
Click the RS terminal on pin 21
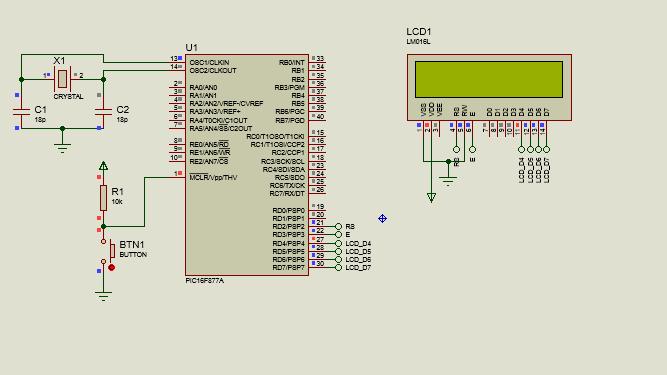338,227
